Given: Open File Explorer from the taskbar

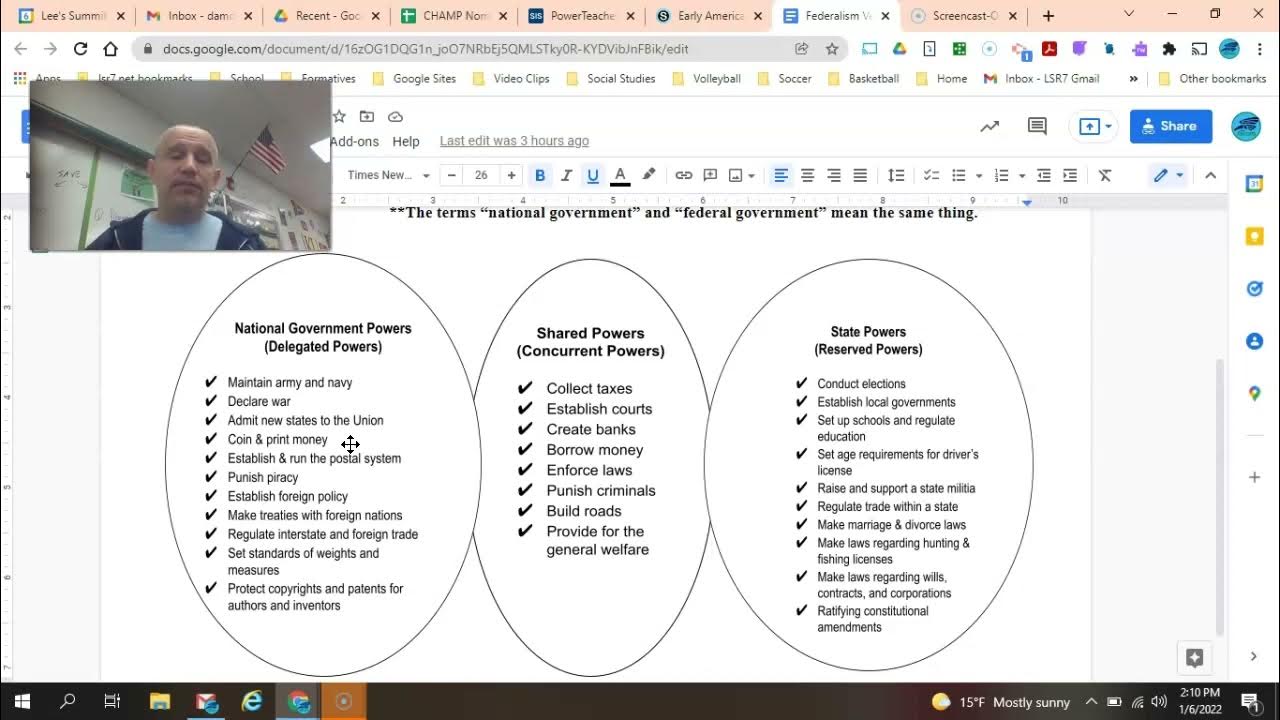Looking at the screenshot, I should [x=160, y=701].
